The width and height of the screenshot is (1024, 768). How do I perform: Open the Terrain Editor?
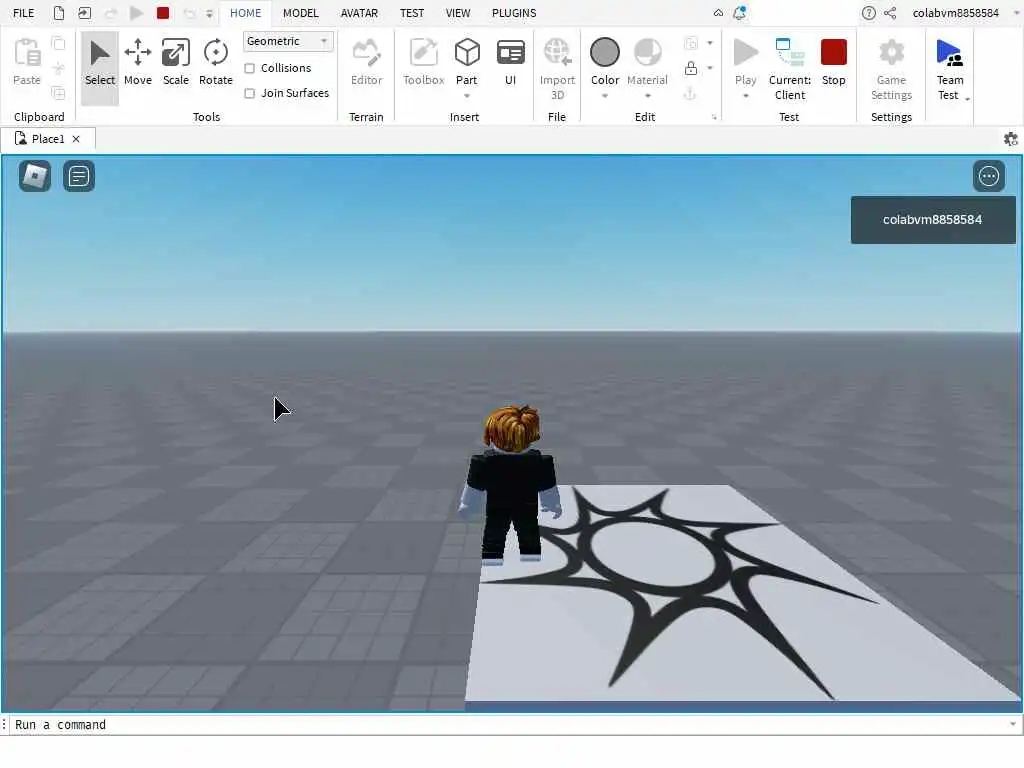coord(366,63)
